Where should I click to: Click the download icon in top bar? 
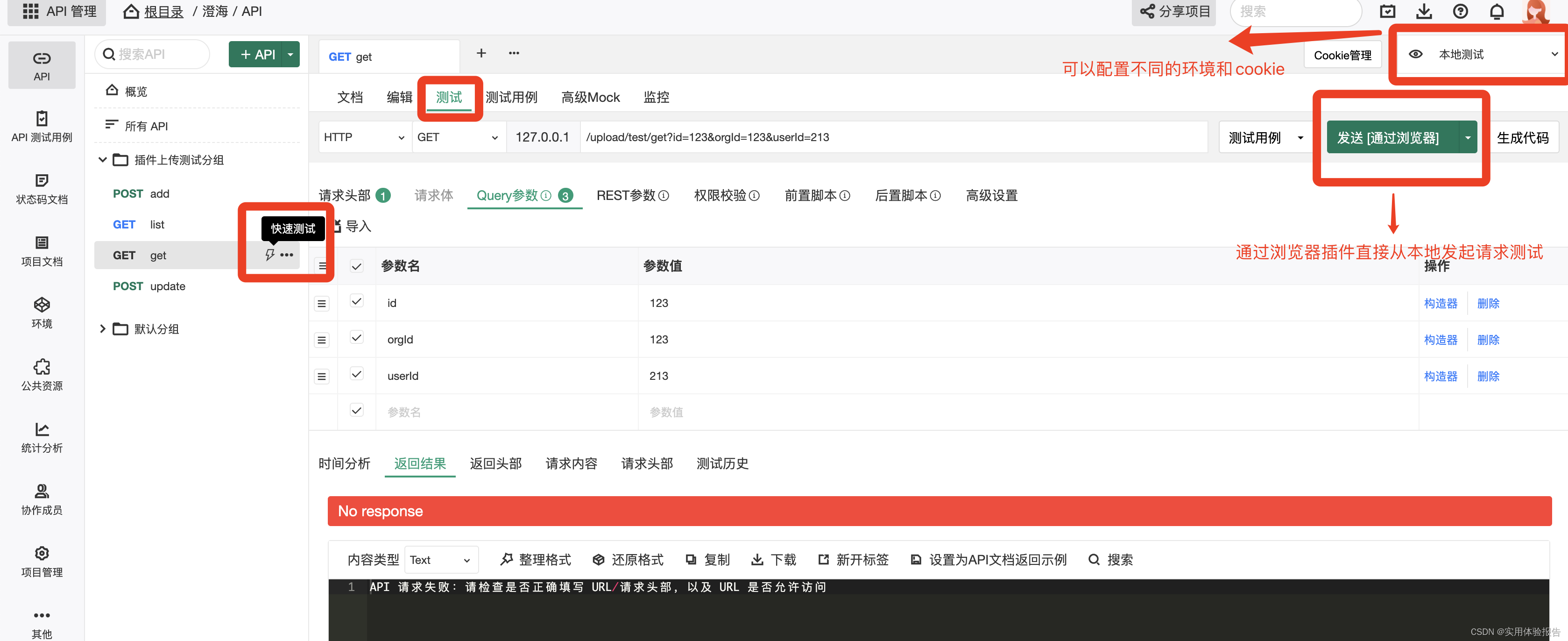point(1424,12)
